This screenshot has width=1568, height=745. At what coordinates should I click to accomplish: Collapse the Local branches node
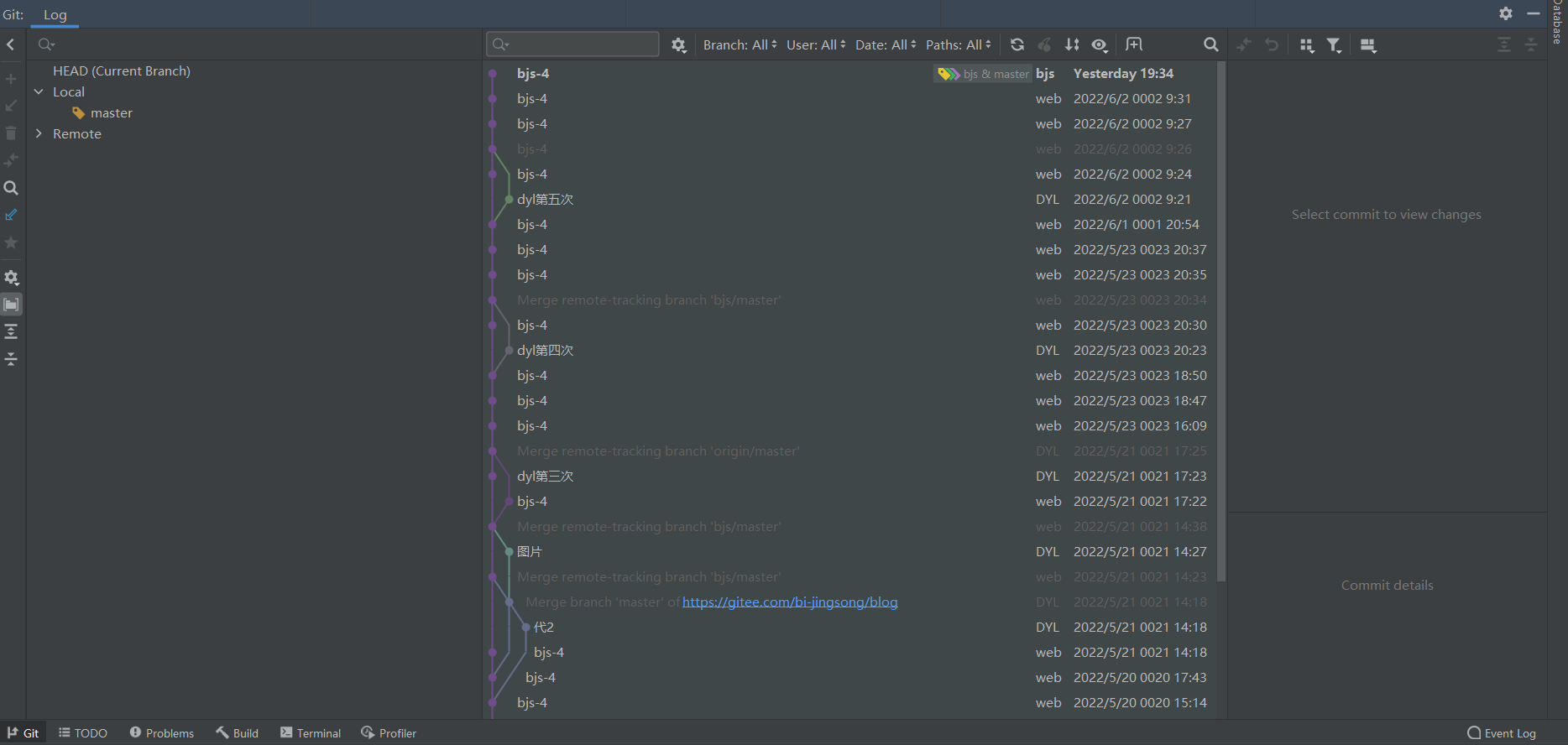click(39, 91)
